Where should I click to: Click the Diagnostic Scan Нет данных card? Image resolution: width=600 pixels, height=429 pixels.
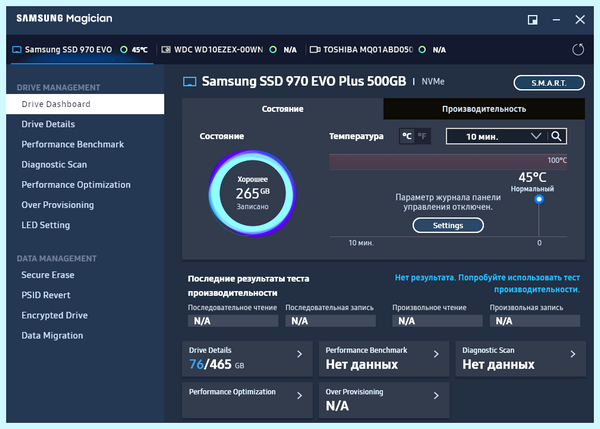click(520, 359)
